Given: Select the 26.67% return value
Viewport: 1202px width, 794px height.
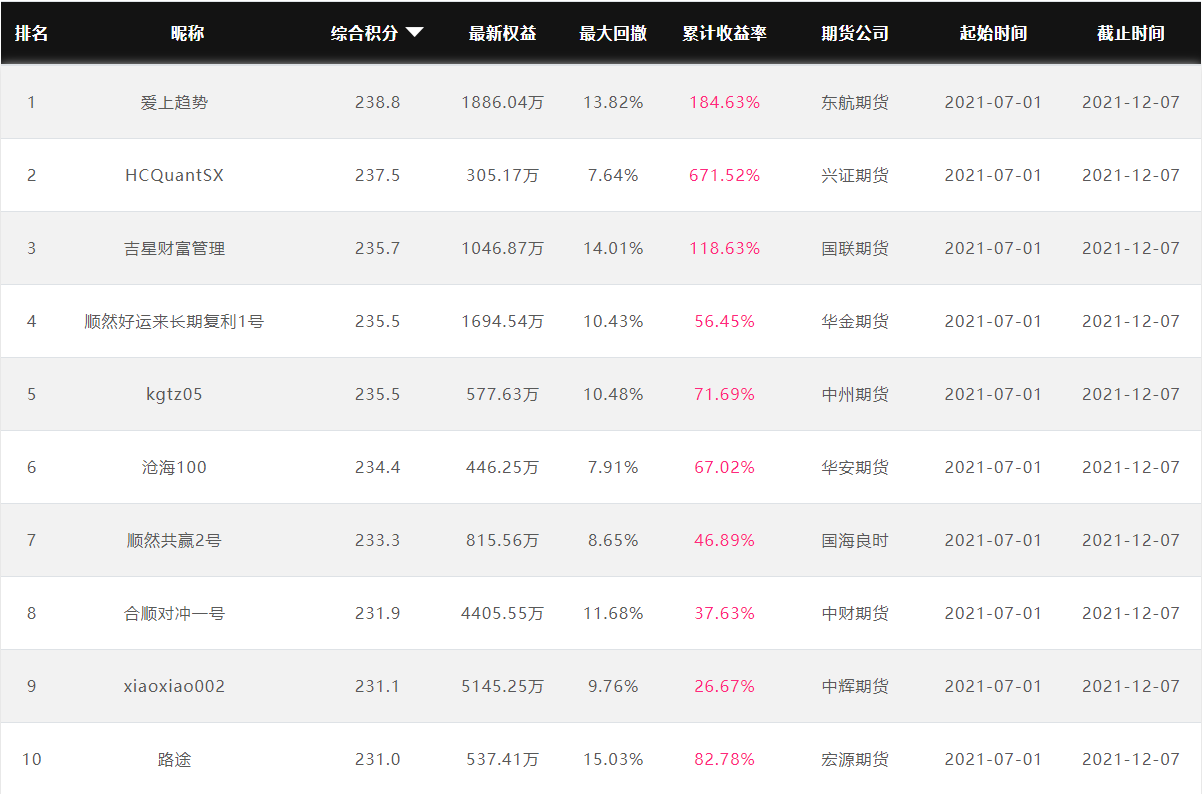Looking at the screenshot, I should pyautogui.click(x=724, y=686).
